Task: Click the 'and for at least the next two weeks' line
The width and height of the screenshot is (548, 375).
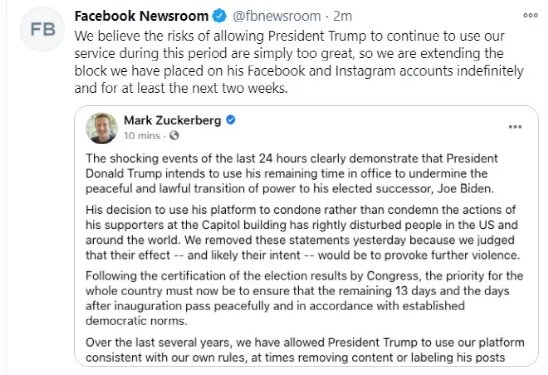Action: [x=181, y=88]
